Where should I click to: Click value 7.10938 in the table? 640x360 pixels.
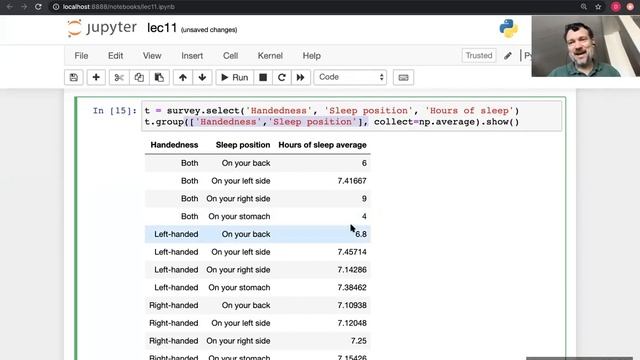click(x=352, y=305)
